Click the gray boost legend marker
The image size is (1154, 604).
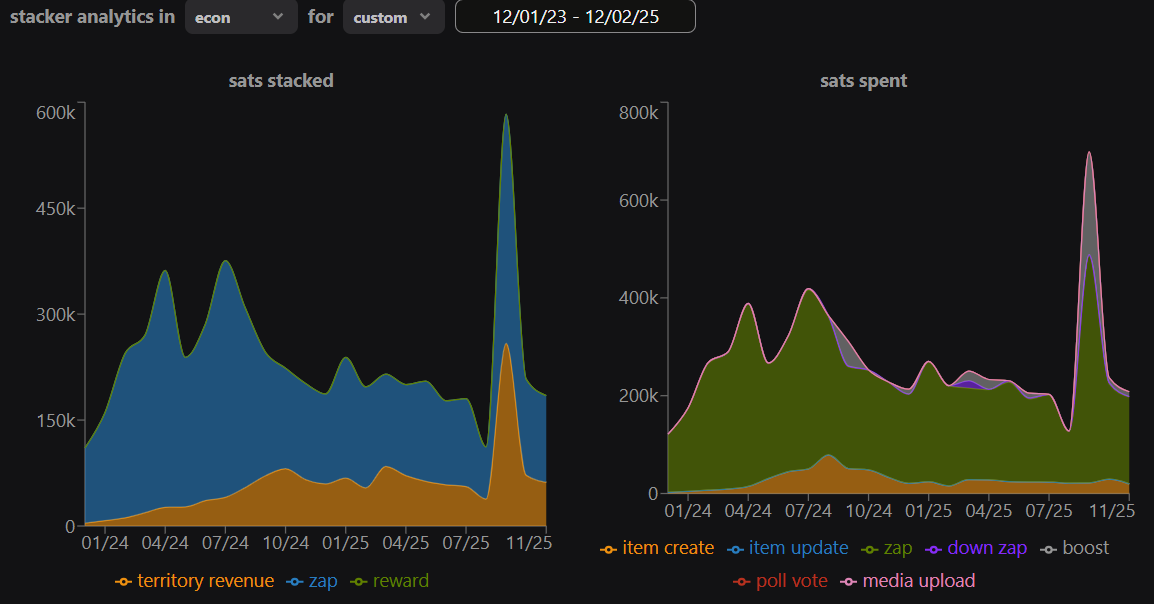(1046, 549)
